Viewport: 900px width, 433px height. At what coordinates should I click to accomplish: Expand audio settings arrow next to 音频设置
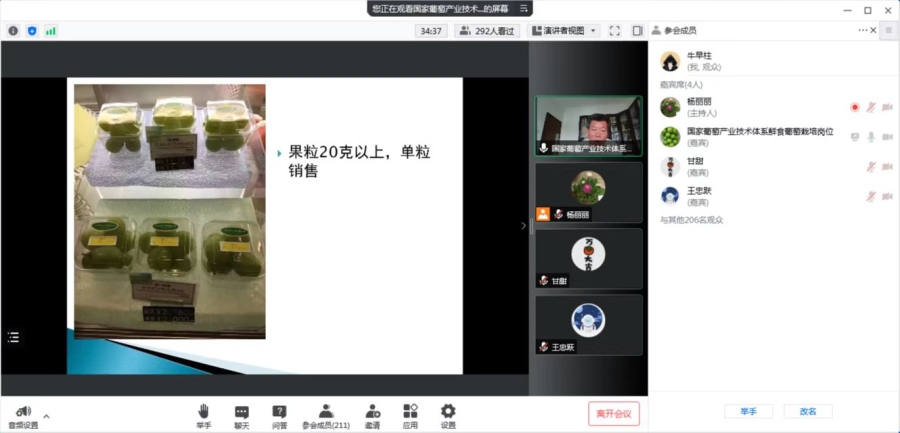46,416
